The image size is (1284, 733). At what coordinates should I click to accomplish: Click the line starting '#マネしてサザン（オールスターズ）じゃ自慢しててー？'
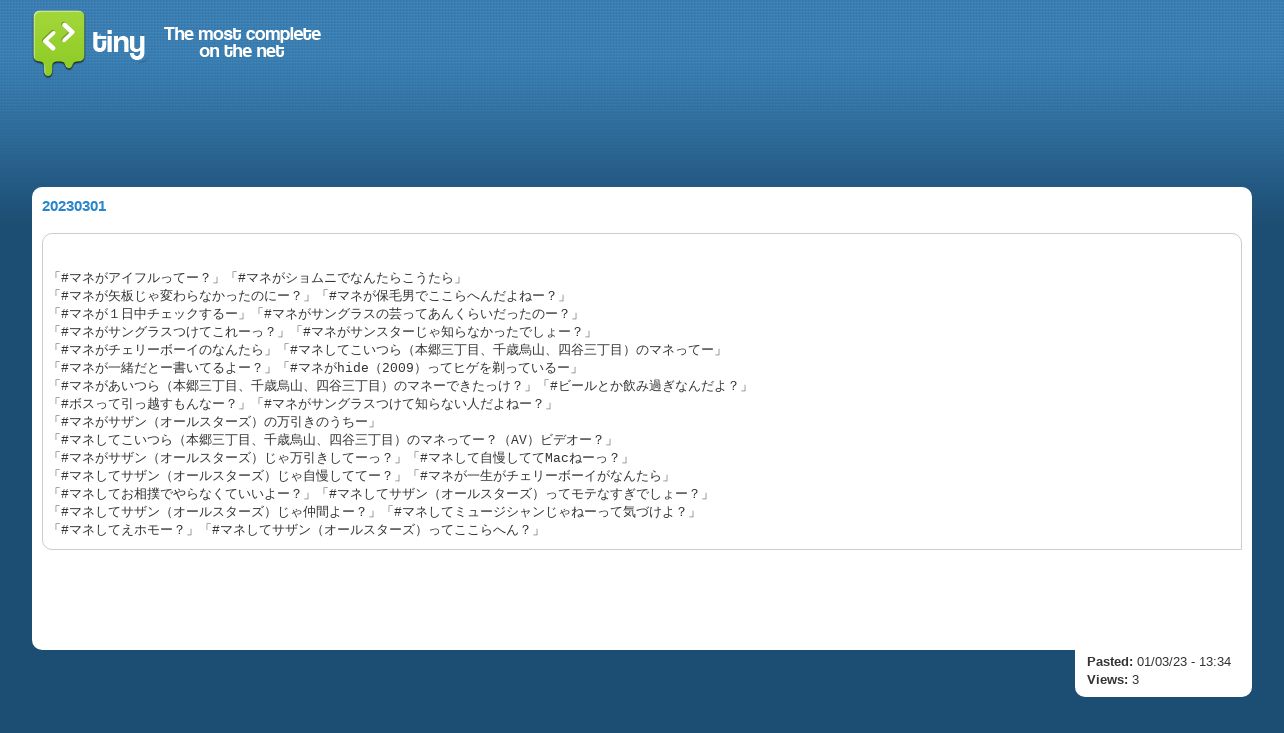click(362, 476)
